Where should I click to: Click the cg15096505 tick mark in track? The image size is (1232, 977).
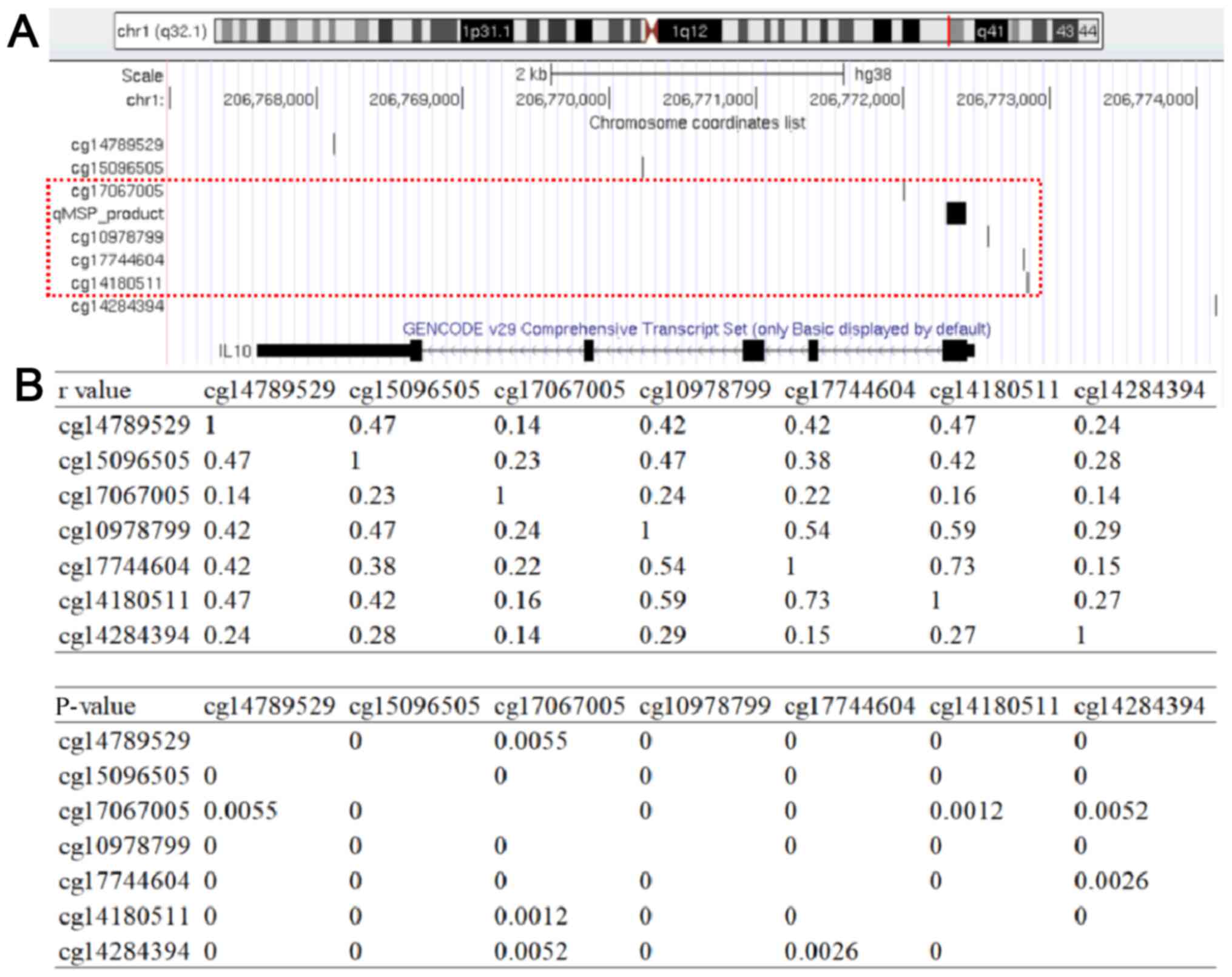pyautogui.click(x=643, y=167)
